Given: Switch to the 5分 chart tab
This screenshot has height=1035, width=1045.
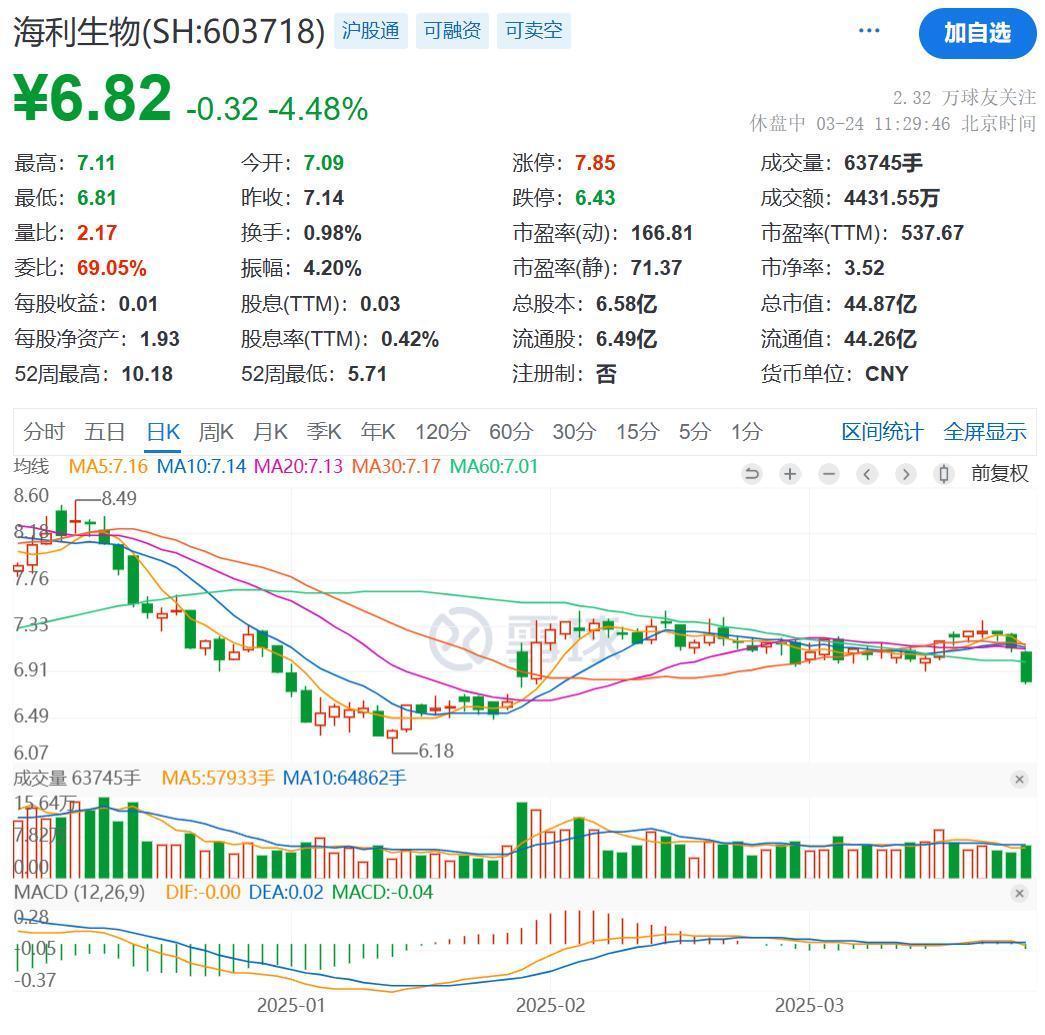Looking at the screenshot, I should coord(694,432).
